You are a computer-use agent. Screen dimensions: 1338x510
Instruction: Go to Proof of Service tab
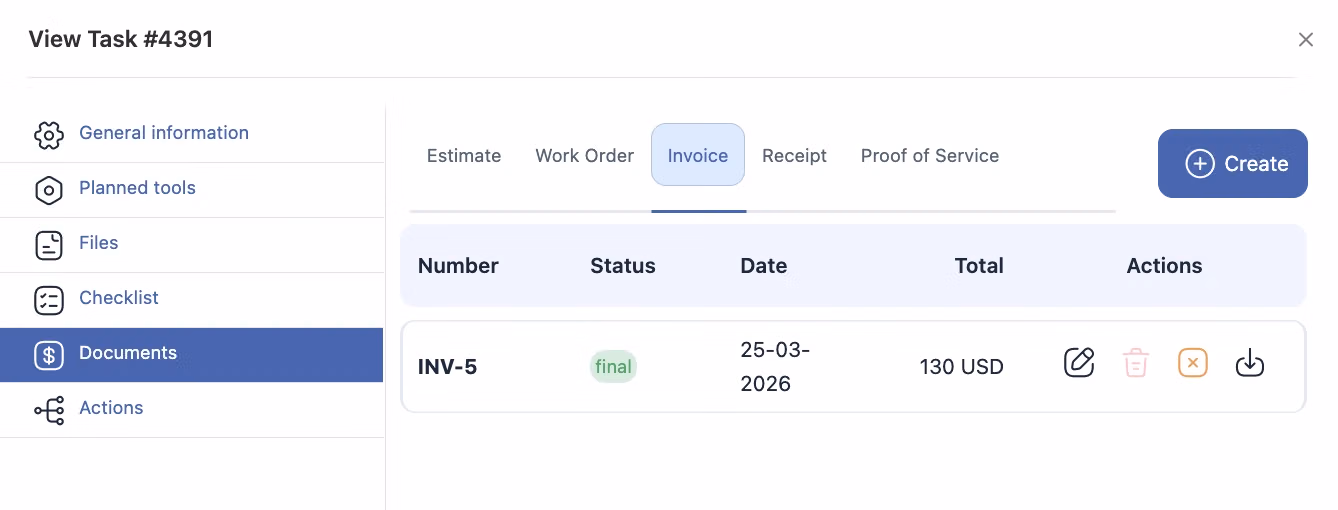coord(930,156)
